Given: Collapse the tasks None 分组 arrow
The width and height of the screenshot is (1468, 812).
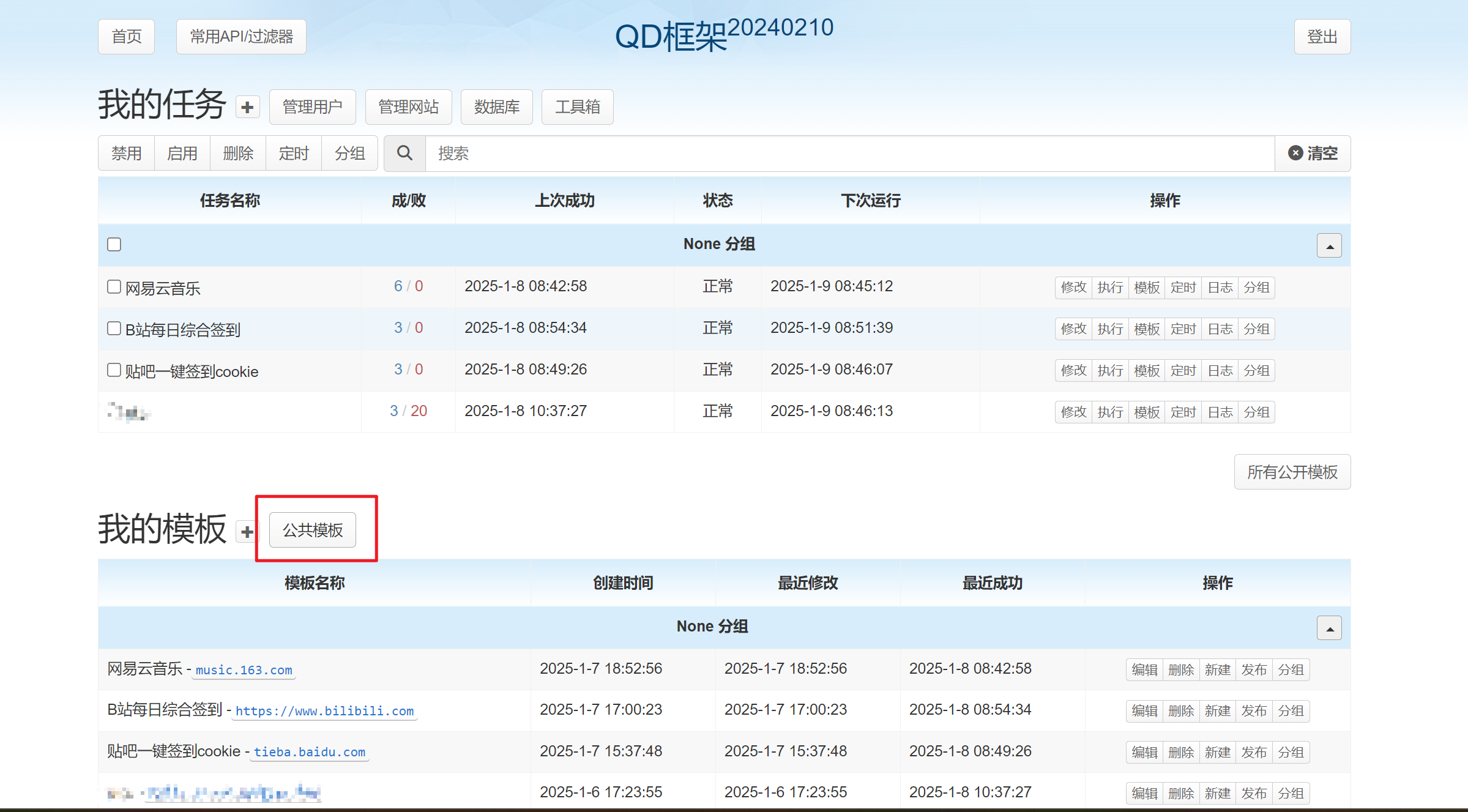Looking at the screenshot, I should coord(1329,245).
